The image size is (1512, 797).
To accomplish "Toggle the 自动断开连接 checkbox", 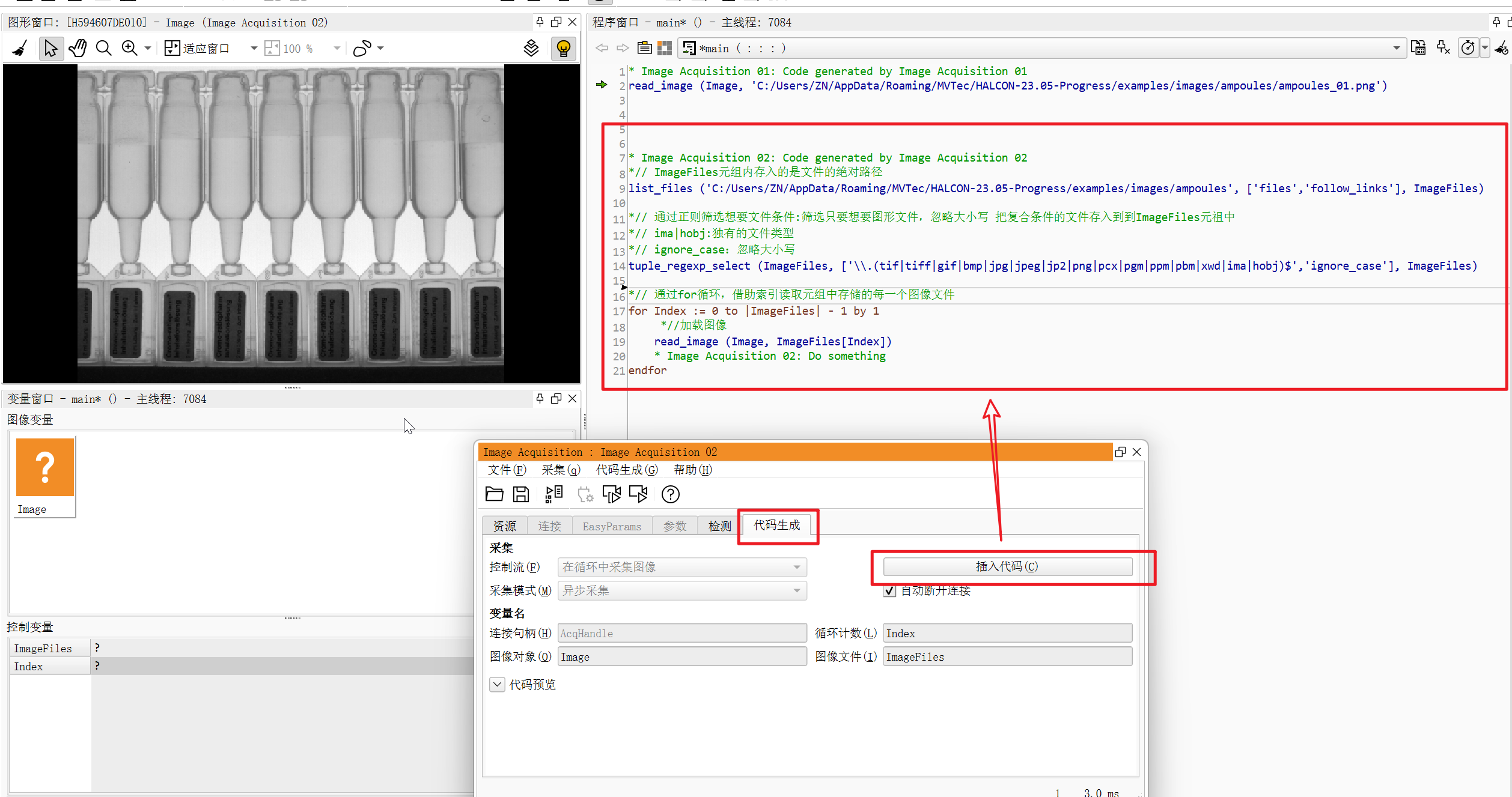I will tap(890, 591).
